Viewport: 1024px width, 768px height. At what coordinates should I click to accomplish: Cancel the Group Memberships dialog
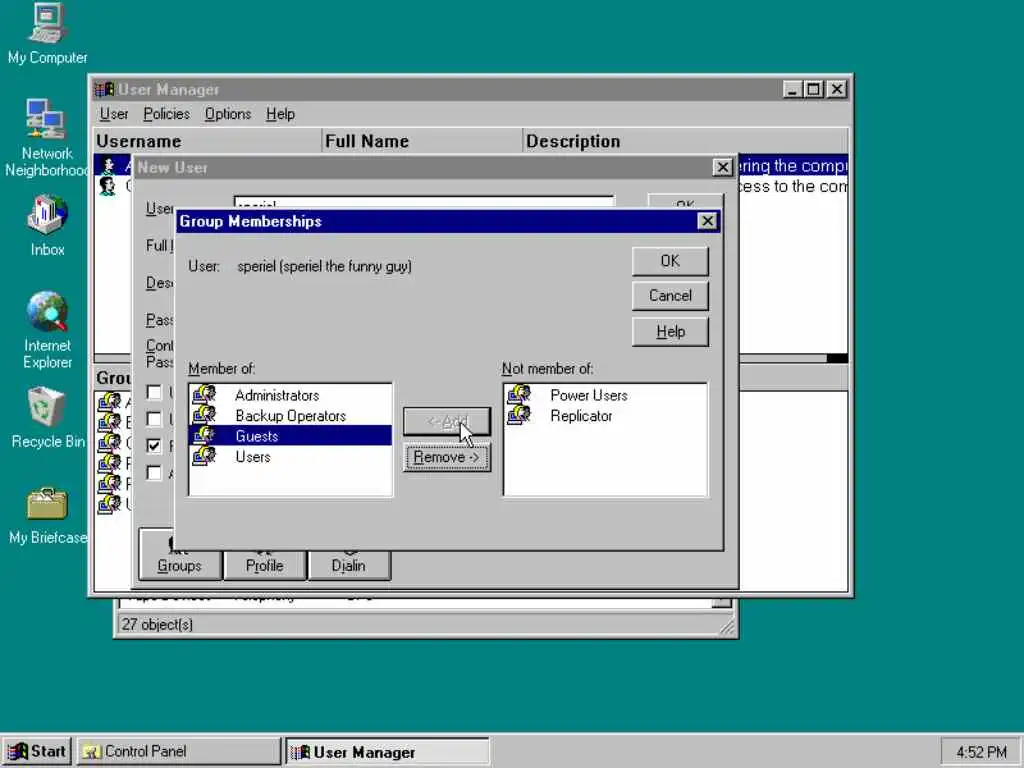coord(670,296)
